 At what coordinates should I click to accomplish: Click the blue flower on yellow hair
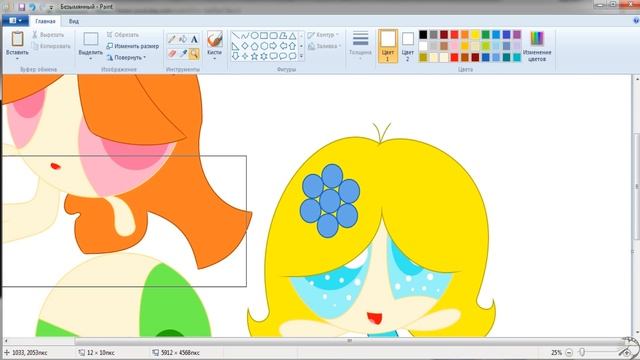pyautogui.click(x=330, y=200)
